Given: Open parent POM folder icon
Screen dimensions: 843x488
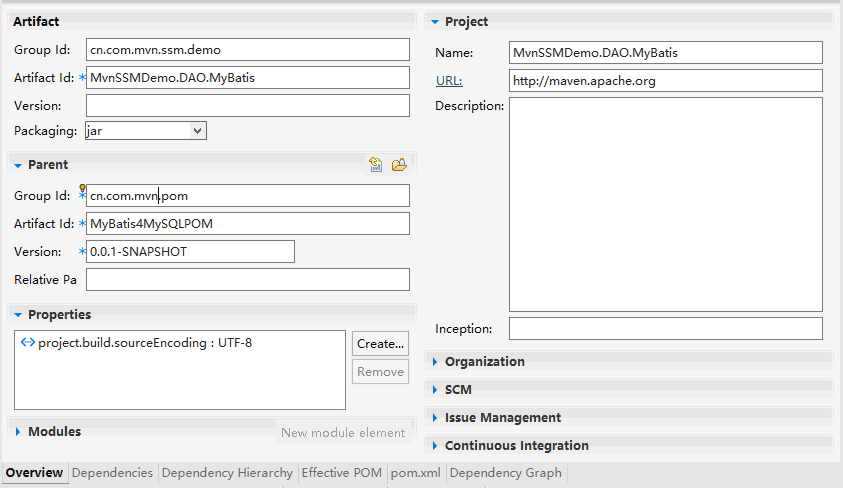Looking at the screenshot, I should pyautogui.click(x=399, y=164).
